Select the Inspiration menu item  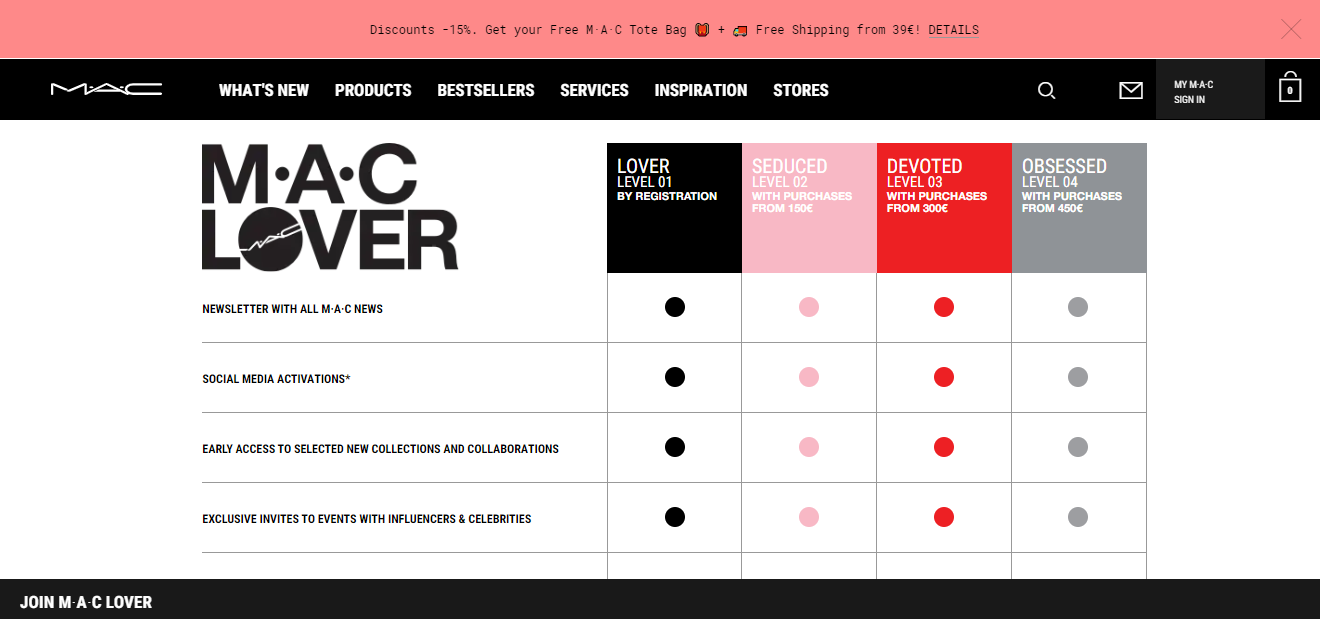tap(700, 90)
